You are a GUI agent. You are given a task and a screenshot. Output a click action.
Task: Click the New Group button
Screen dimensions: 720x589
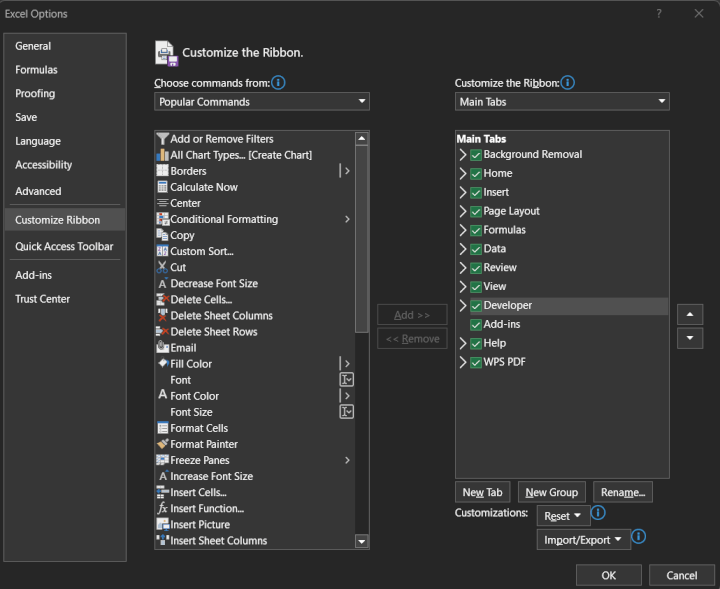click(x=551, y=492)
